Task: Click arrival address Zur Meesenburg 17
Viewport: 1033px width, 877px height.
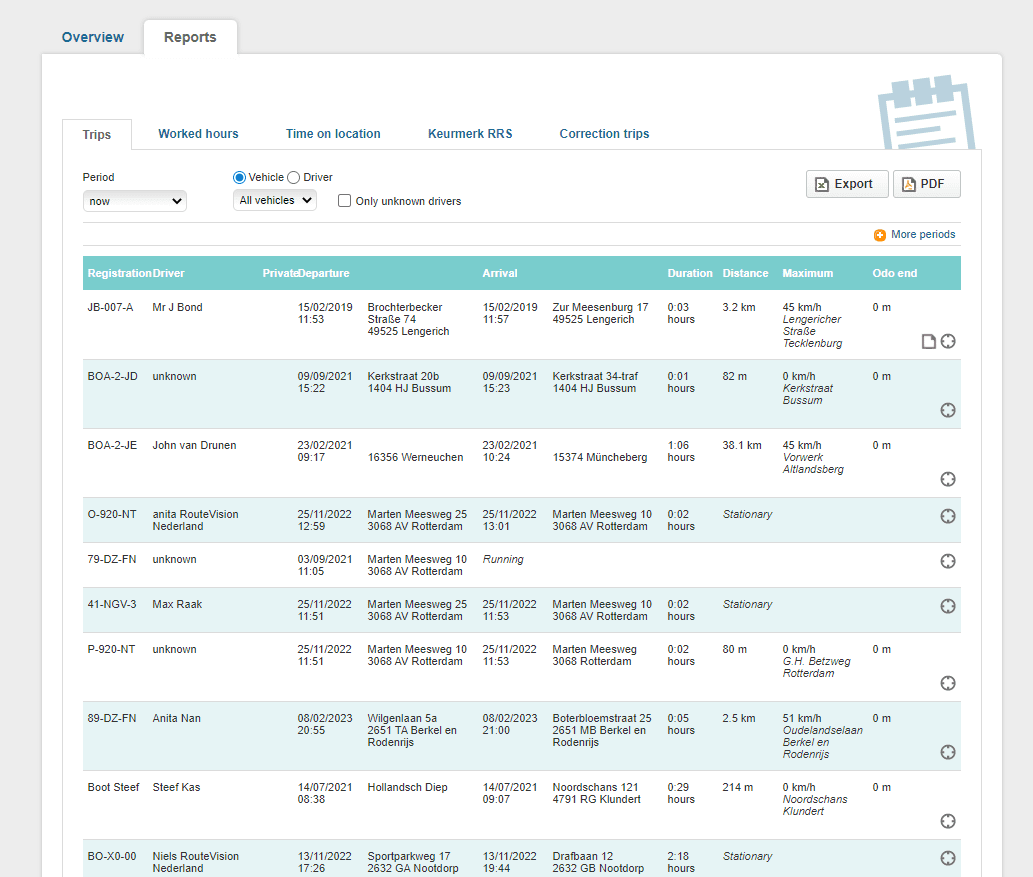Action: 600,308
